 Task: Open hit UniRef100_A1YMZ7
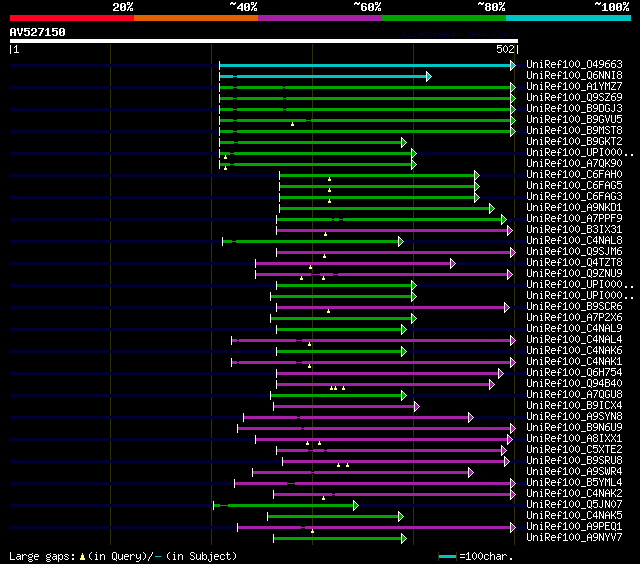574,87
